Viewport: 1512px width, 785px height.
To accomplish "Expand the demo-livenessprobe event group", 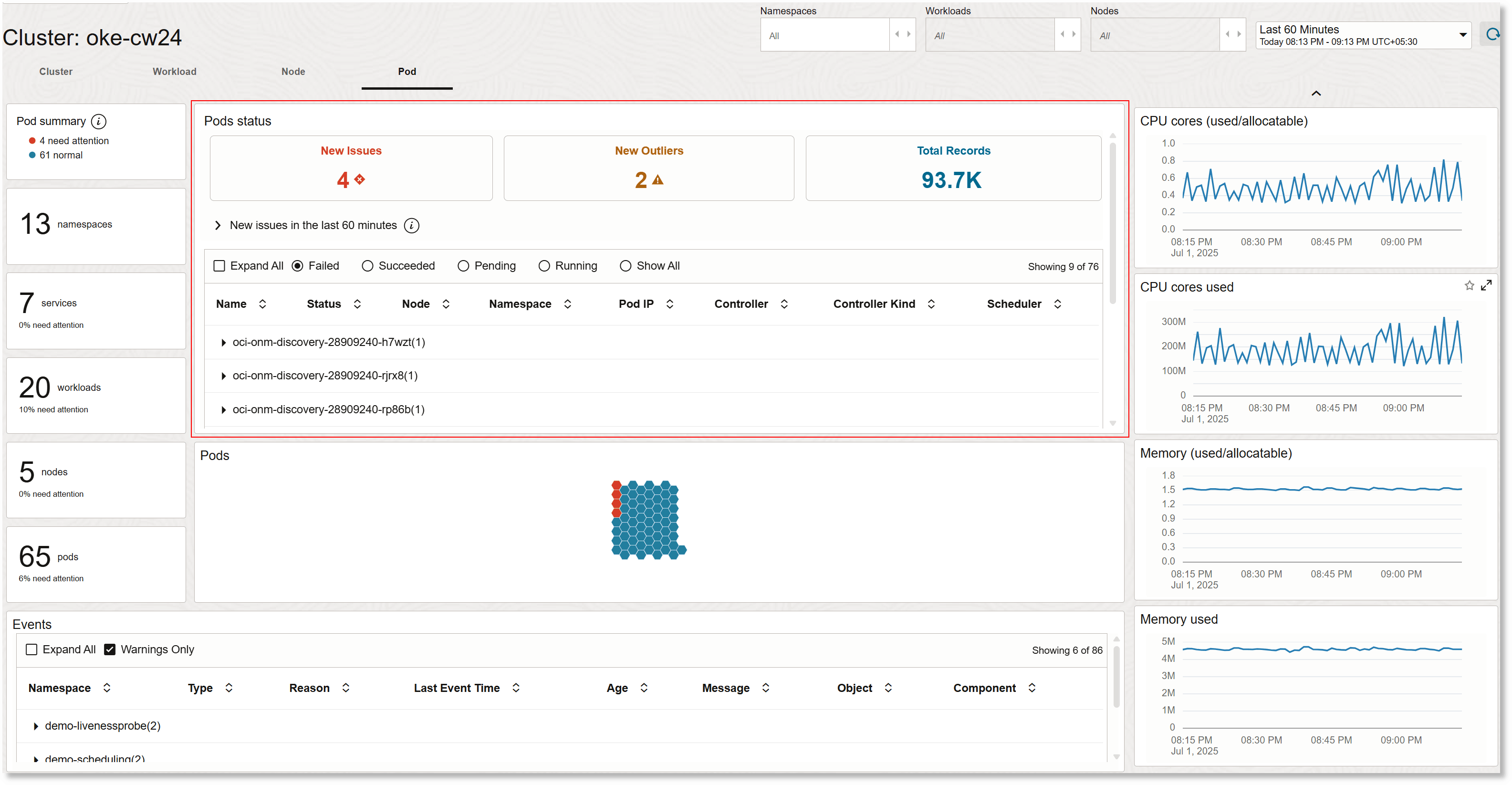I will pos(35,726).
